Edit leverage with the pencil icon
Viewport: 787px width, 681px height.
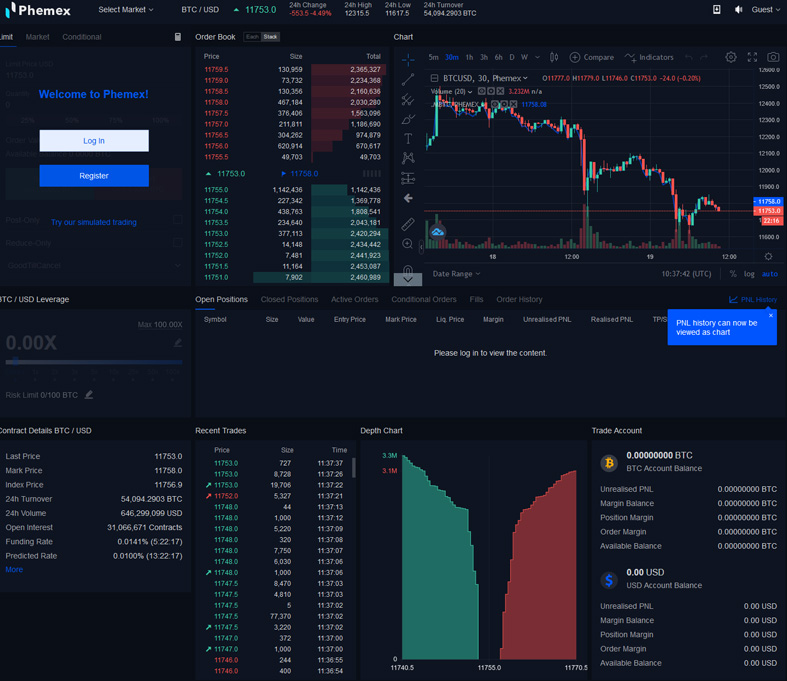coord(178,343)
